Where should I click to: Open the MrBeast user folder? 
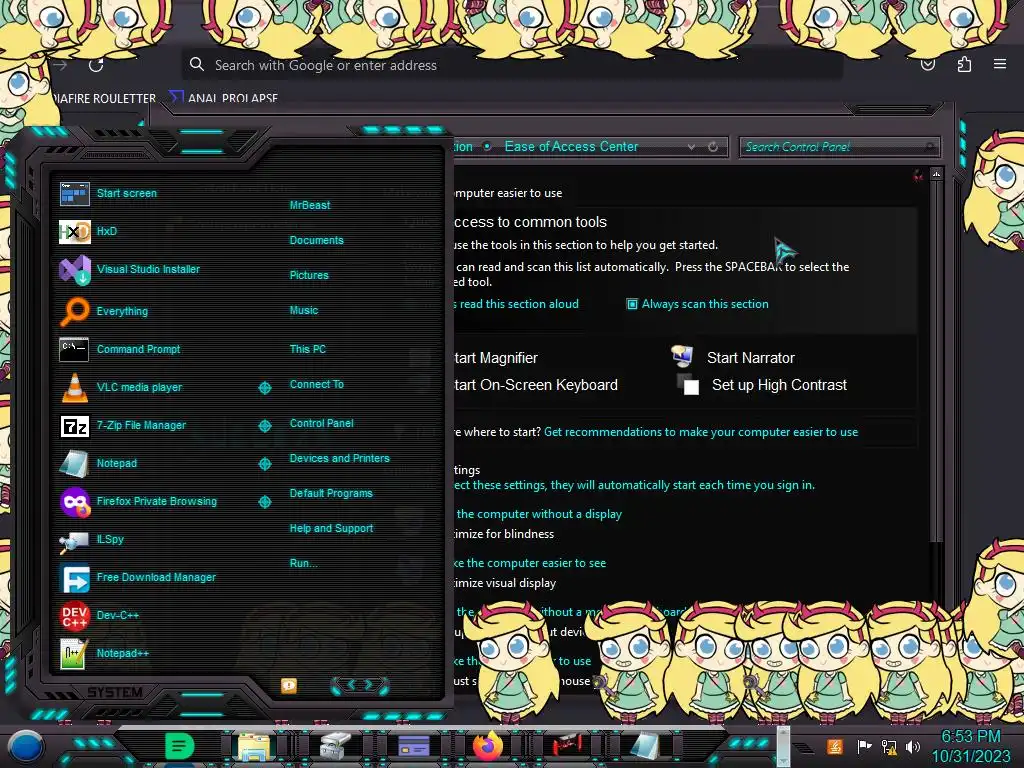coord(310,205)
